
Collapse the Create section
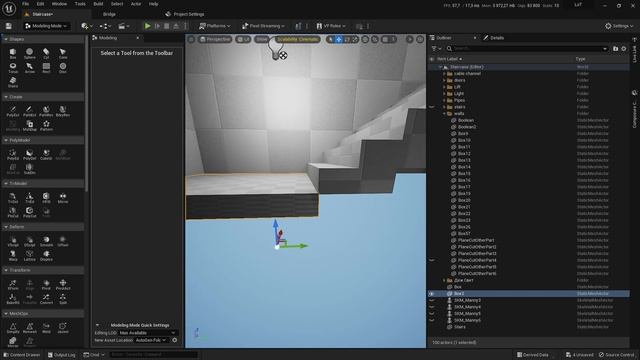(6, 97)
